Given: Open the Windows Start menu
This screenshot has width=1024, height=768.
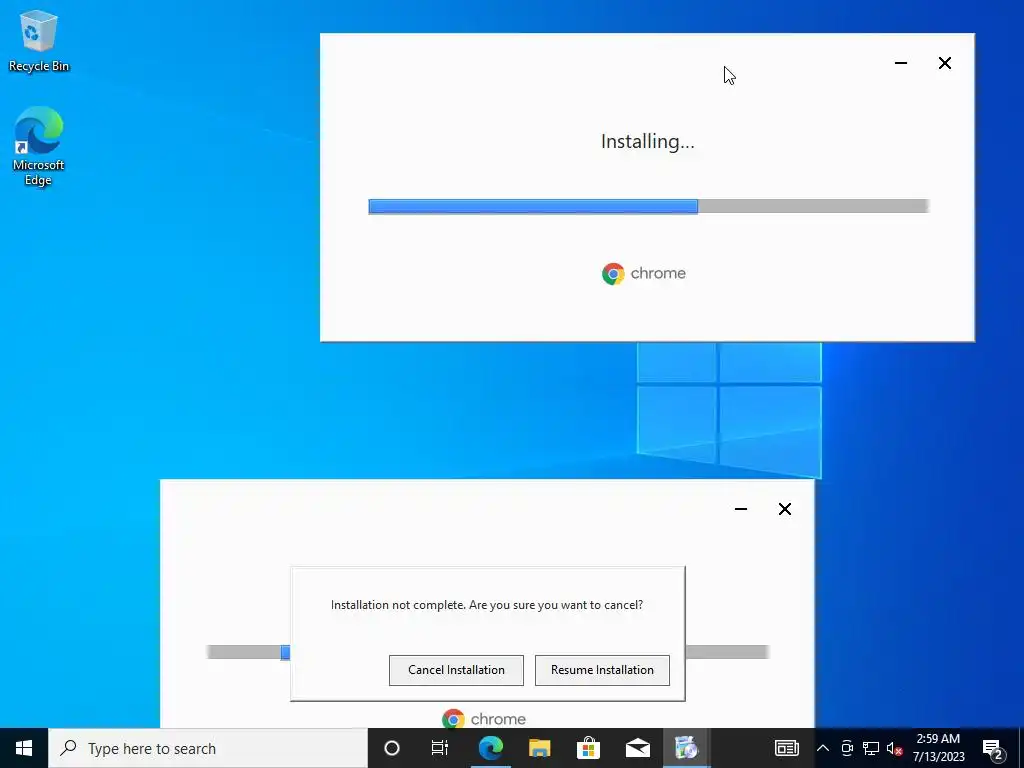Looking at the screenshot, I should [x=24, y=748].
